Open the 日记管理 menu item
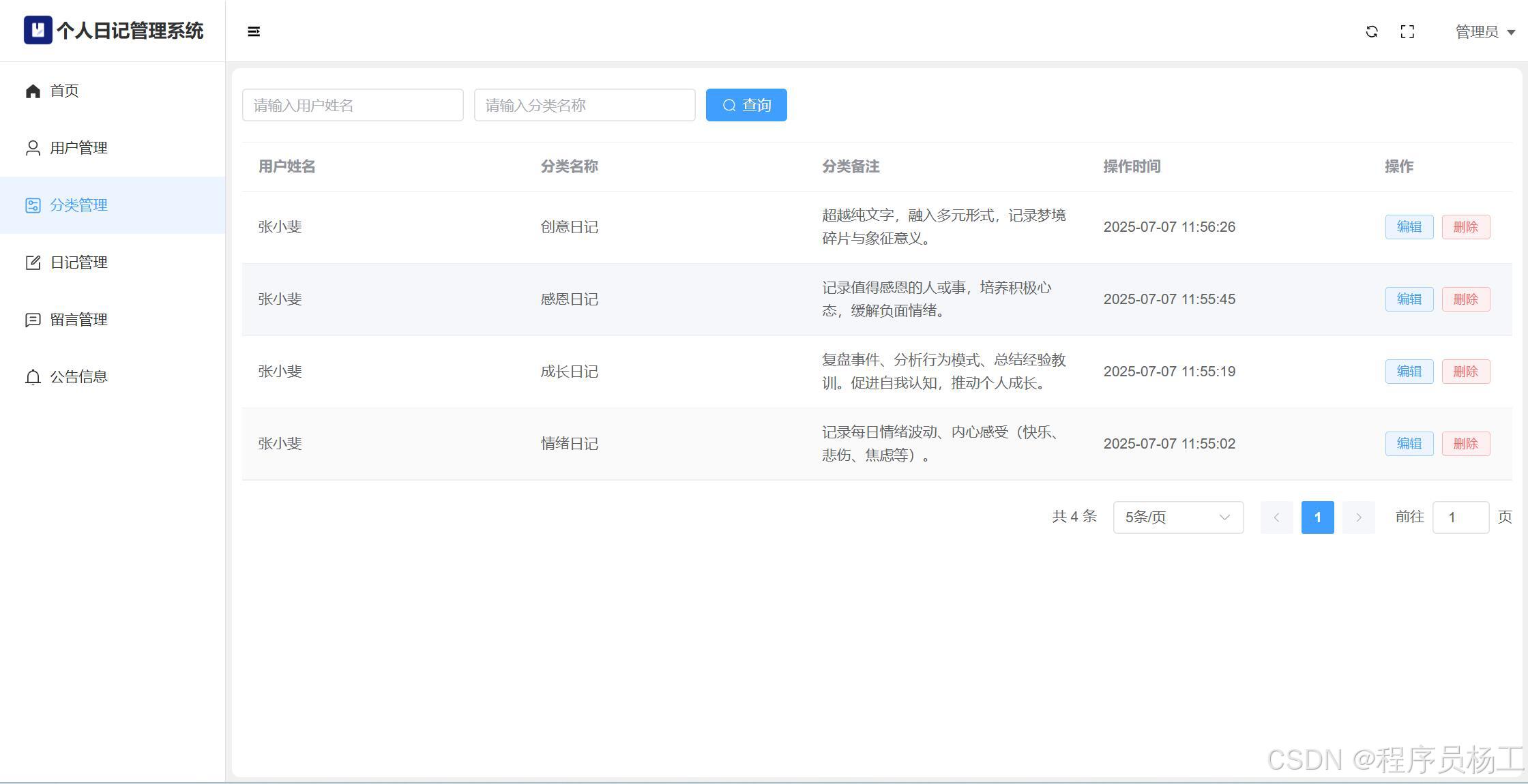 [x=78, y=262]
